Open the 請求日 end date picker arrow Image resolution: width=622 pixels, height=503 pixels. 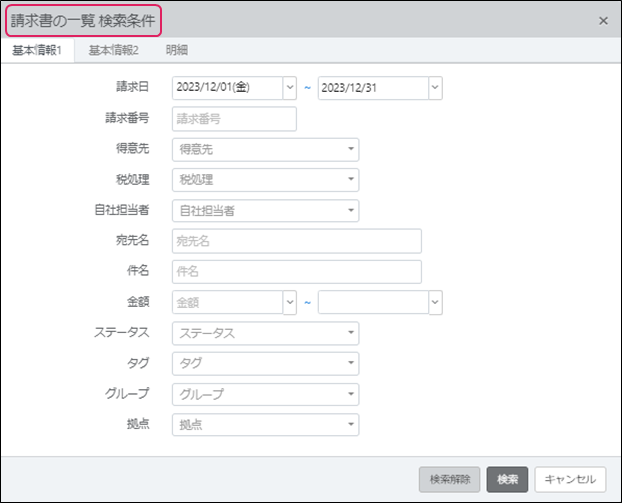click(435, 88)
